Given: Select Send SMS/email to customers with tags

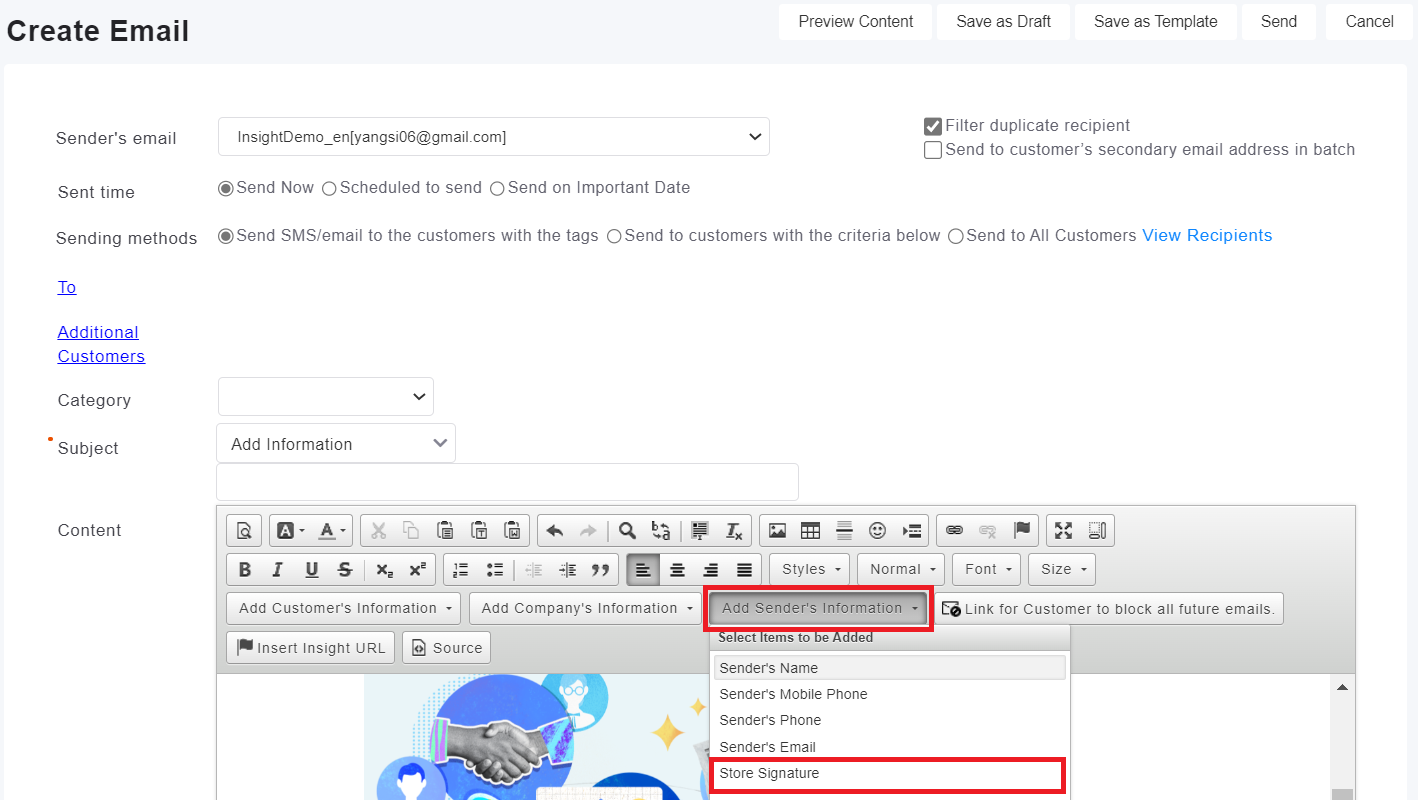Looking at the screenshot, I should (x=226, y=236).
